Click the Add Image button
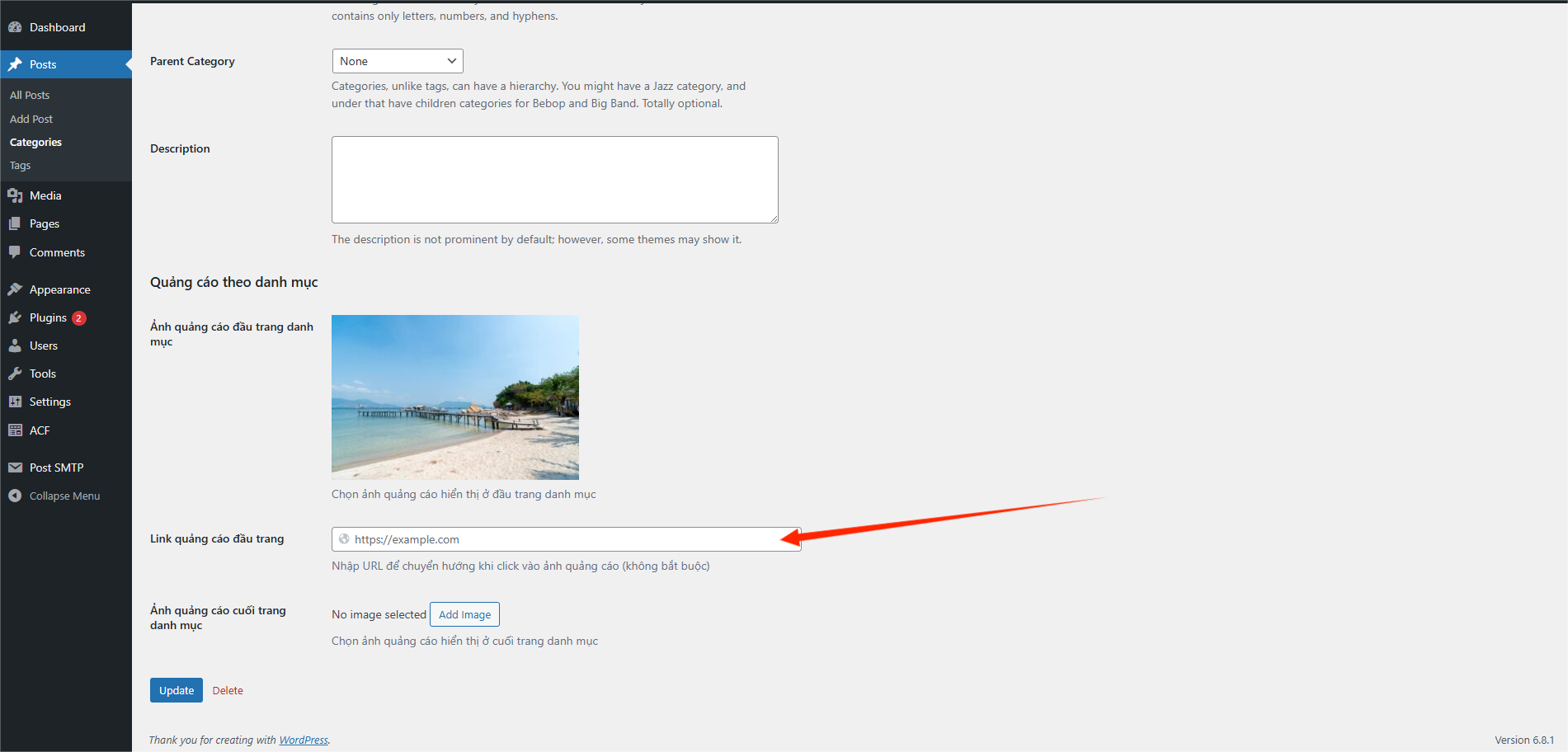Screen dimensions: 1568x752 click(x=464, y=614)
